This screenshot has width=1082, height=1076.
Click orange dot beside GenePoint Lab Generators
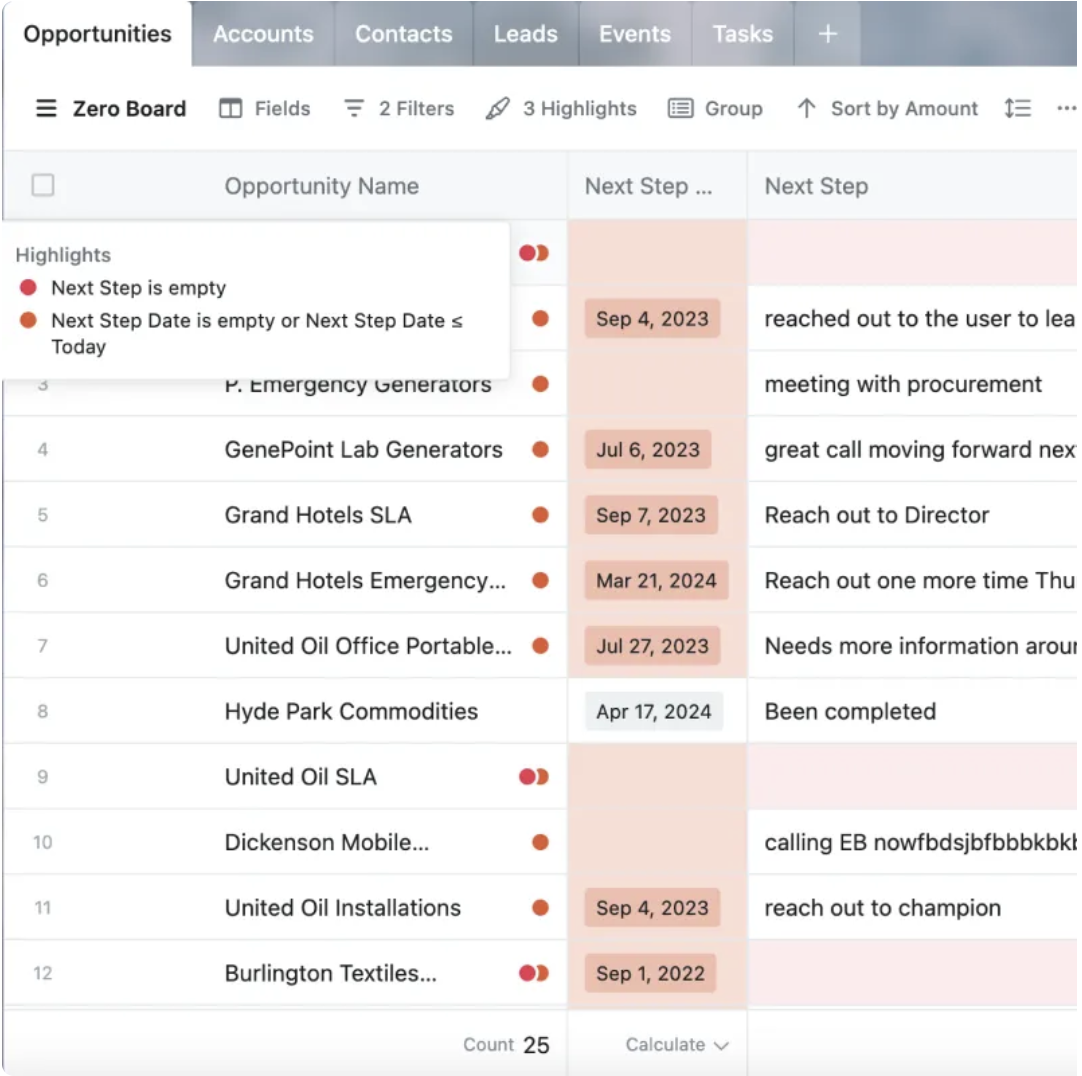(540, 450)
